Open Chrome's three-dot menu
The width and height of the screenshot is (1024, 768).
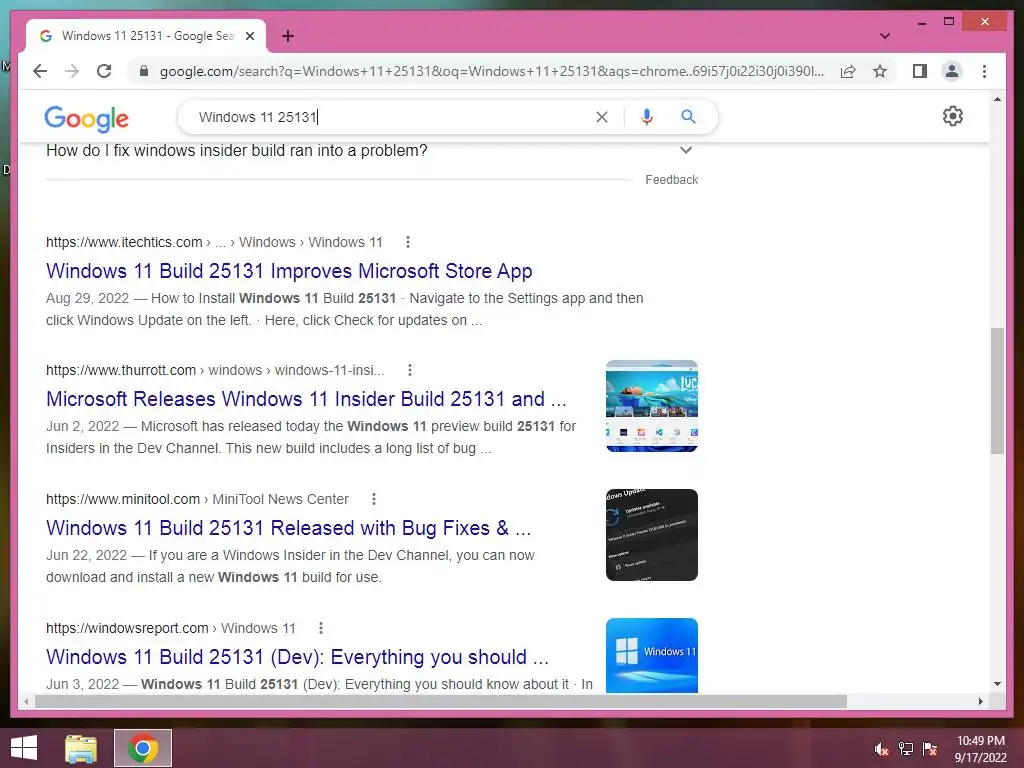[x=984, y=71]
